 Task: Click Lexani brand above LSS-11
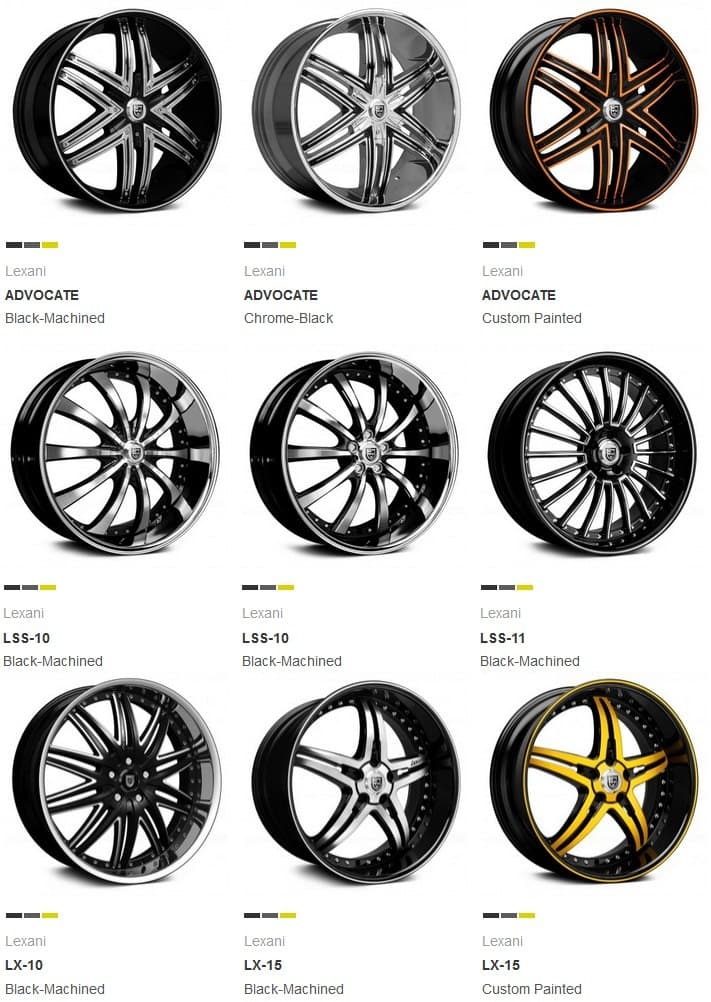pos(501,613)
